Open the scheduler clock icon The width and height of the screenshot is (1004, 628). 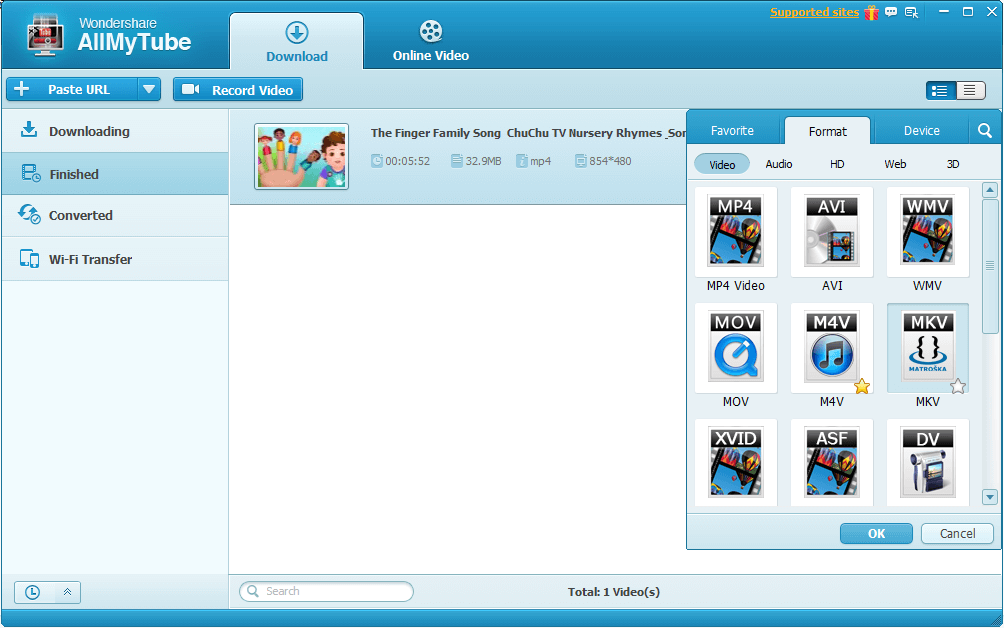point(32,592)
